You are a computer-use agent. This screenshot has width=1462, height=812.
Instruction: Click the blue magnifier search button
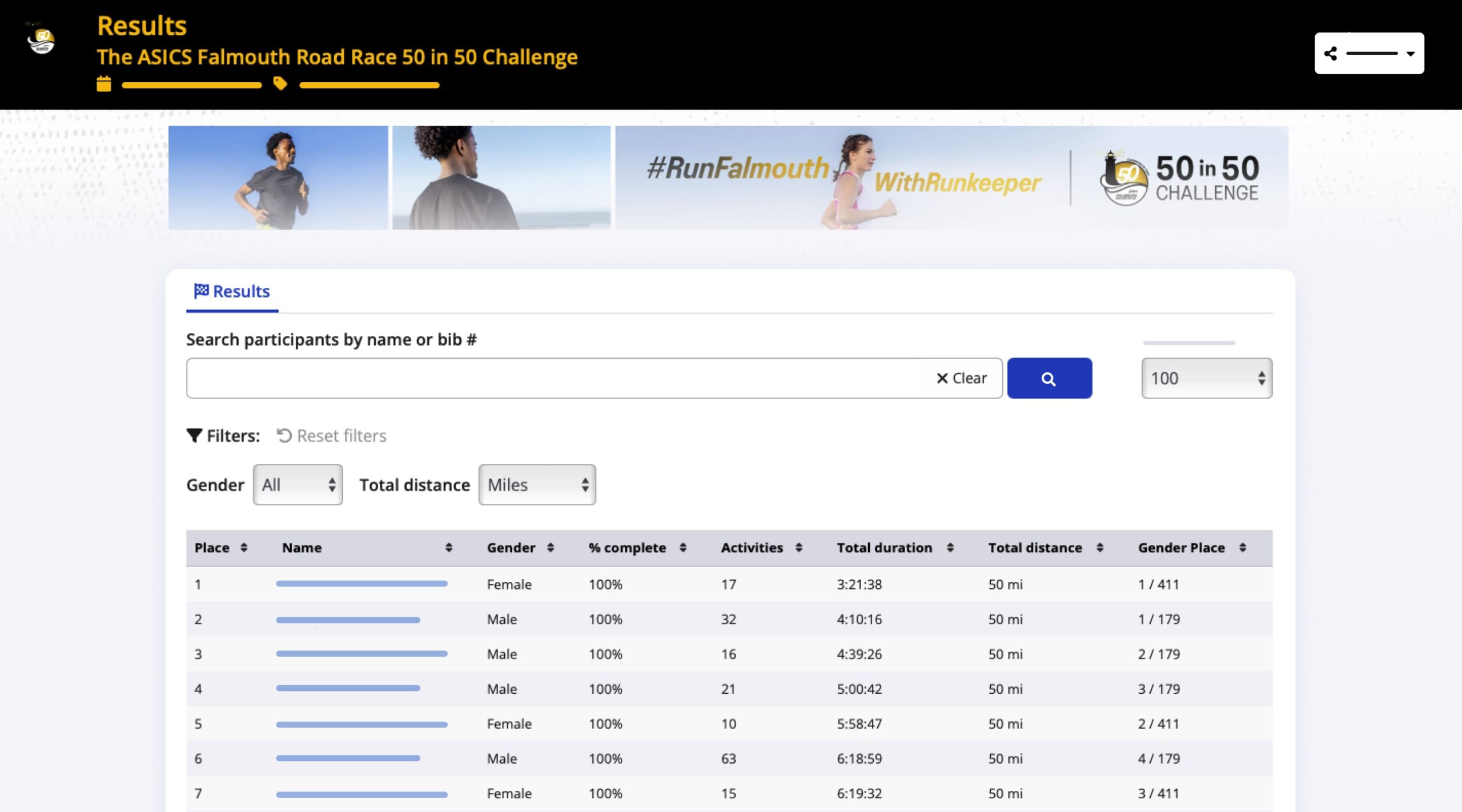tap(1049, 379)
